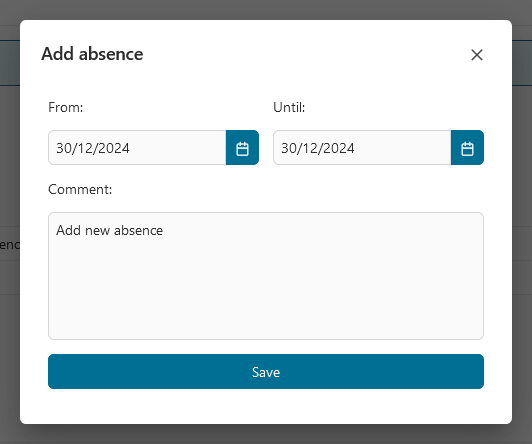Click the 'Add absence' dialog title

(92, 54)
